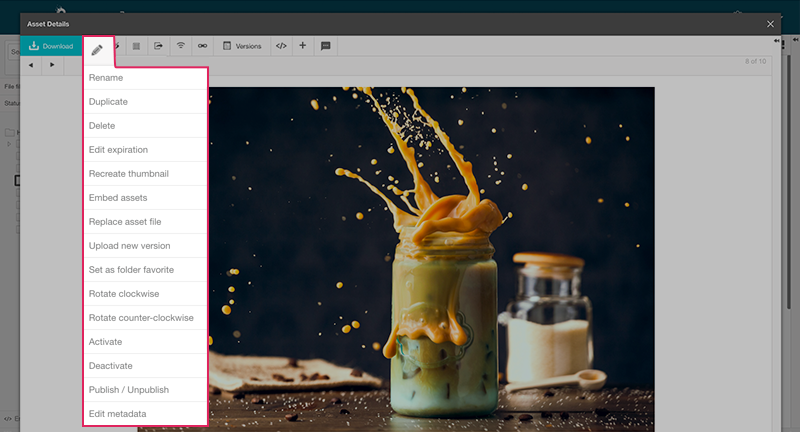Click the dialog vertical scrollbar
The width and height of the screenshot is (800, 432).
tap(790, 181)
